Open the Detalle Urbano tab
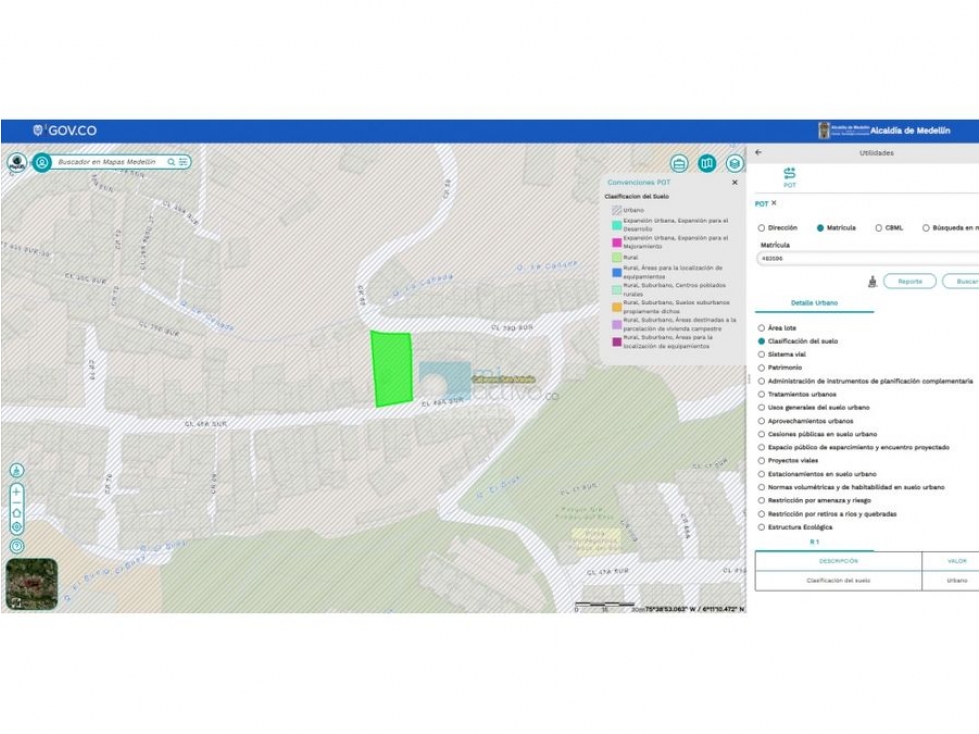979x734 pixels. pos(814,303)
